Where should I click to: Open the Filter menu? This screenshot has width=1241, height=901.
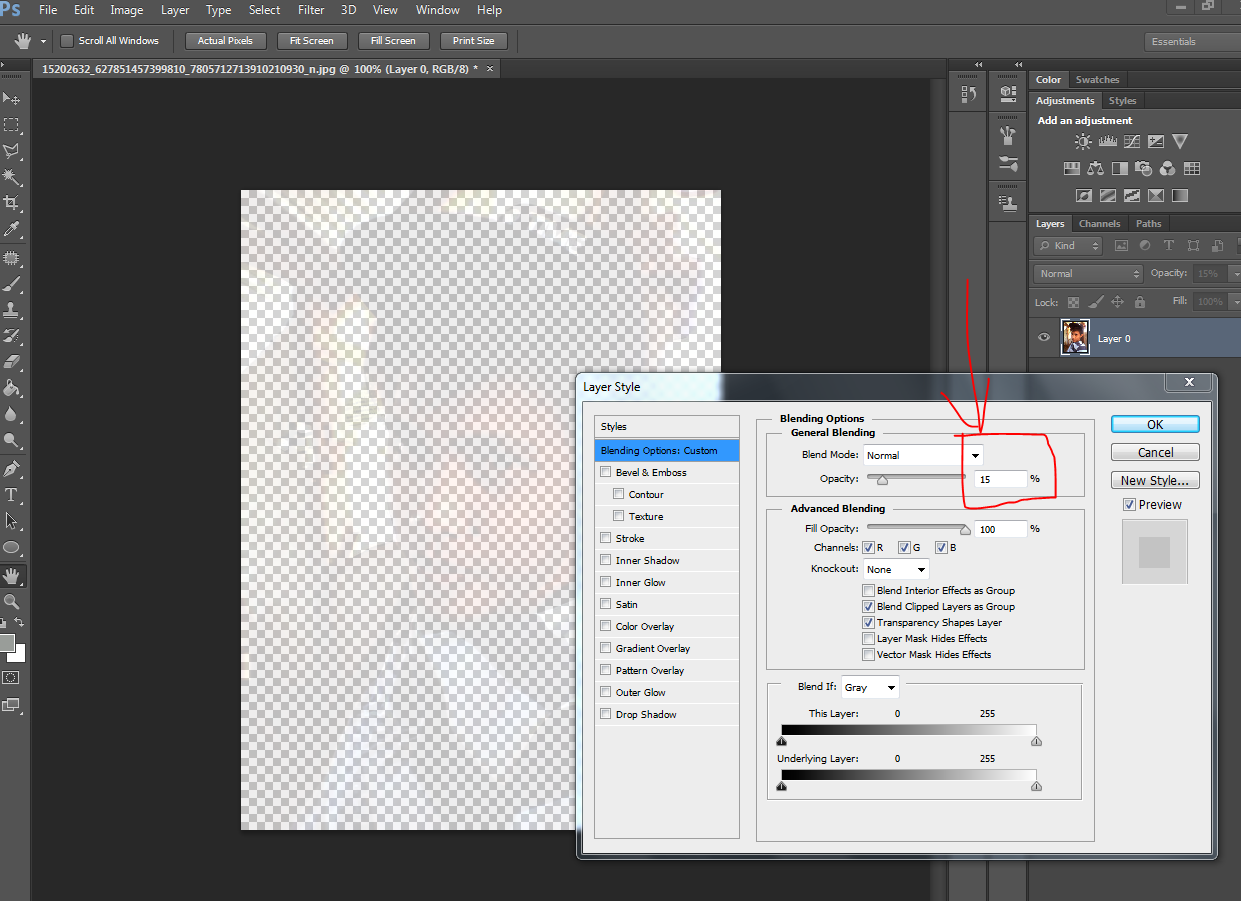click(x=311, y=10)
